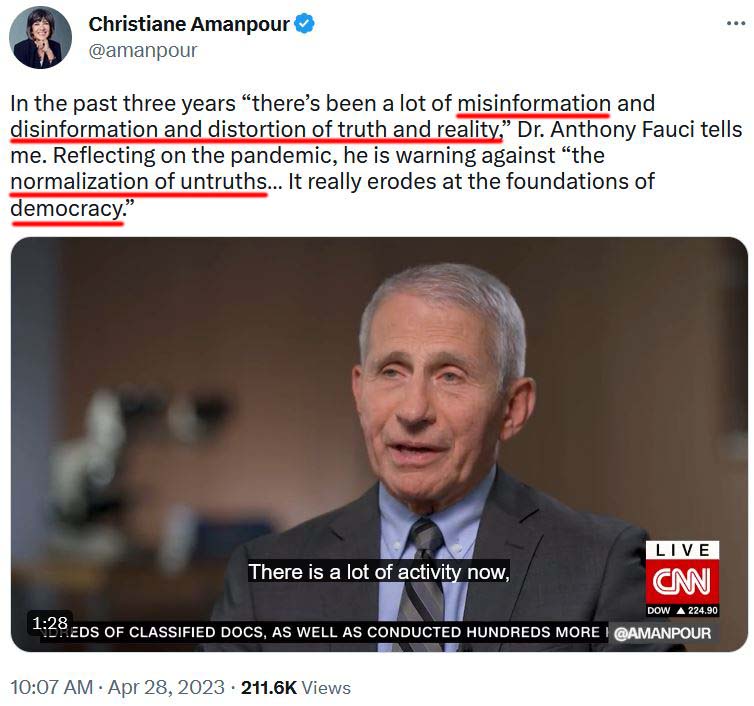Select the phrase 'normalization of untruths'
The height and width of the screenshot is (706, 754).
pyautogui.click(x=138, y=182)
